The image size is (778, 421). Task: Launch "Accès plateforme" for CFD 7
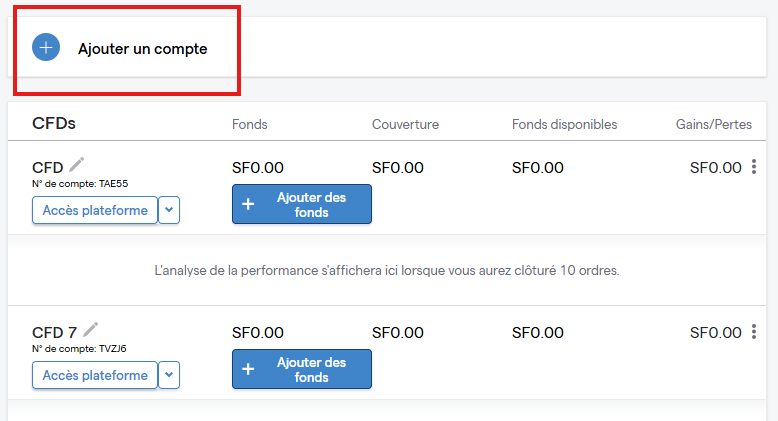[95, 375]
